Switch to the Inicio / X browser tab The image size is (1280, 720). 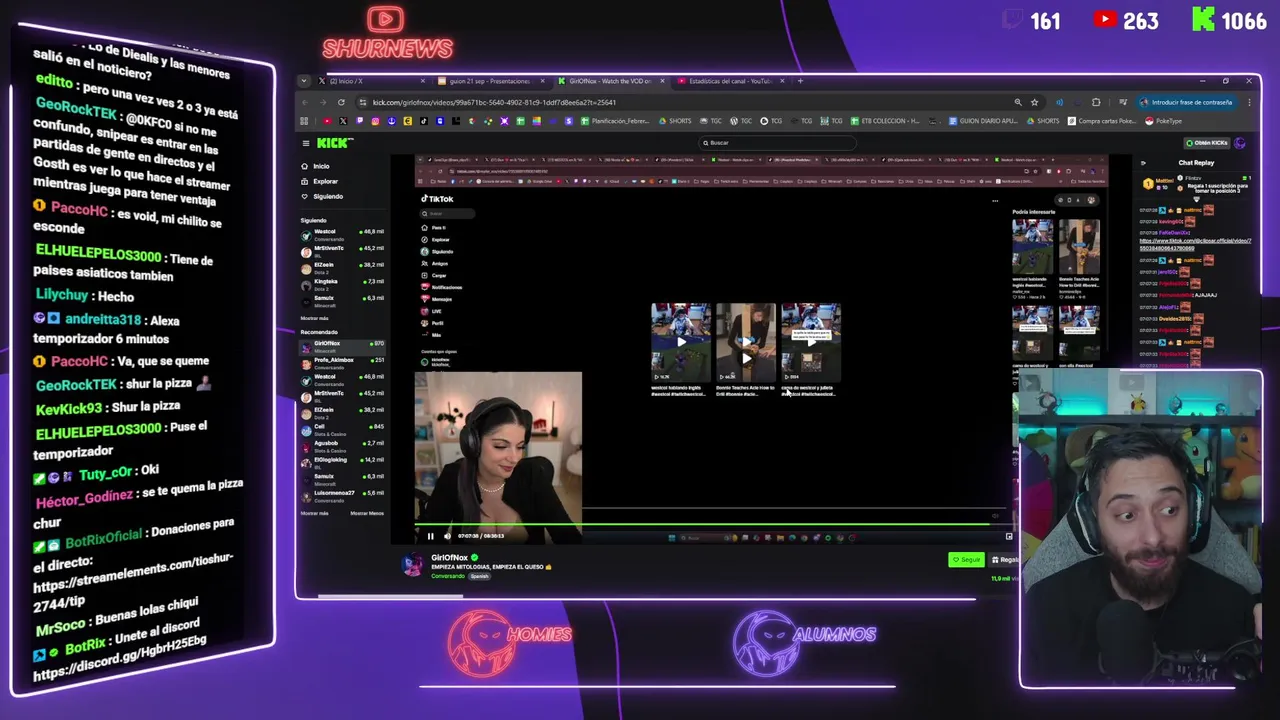coord(370,81)
